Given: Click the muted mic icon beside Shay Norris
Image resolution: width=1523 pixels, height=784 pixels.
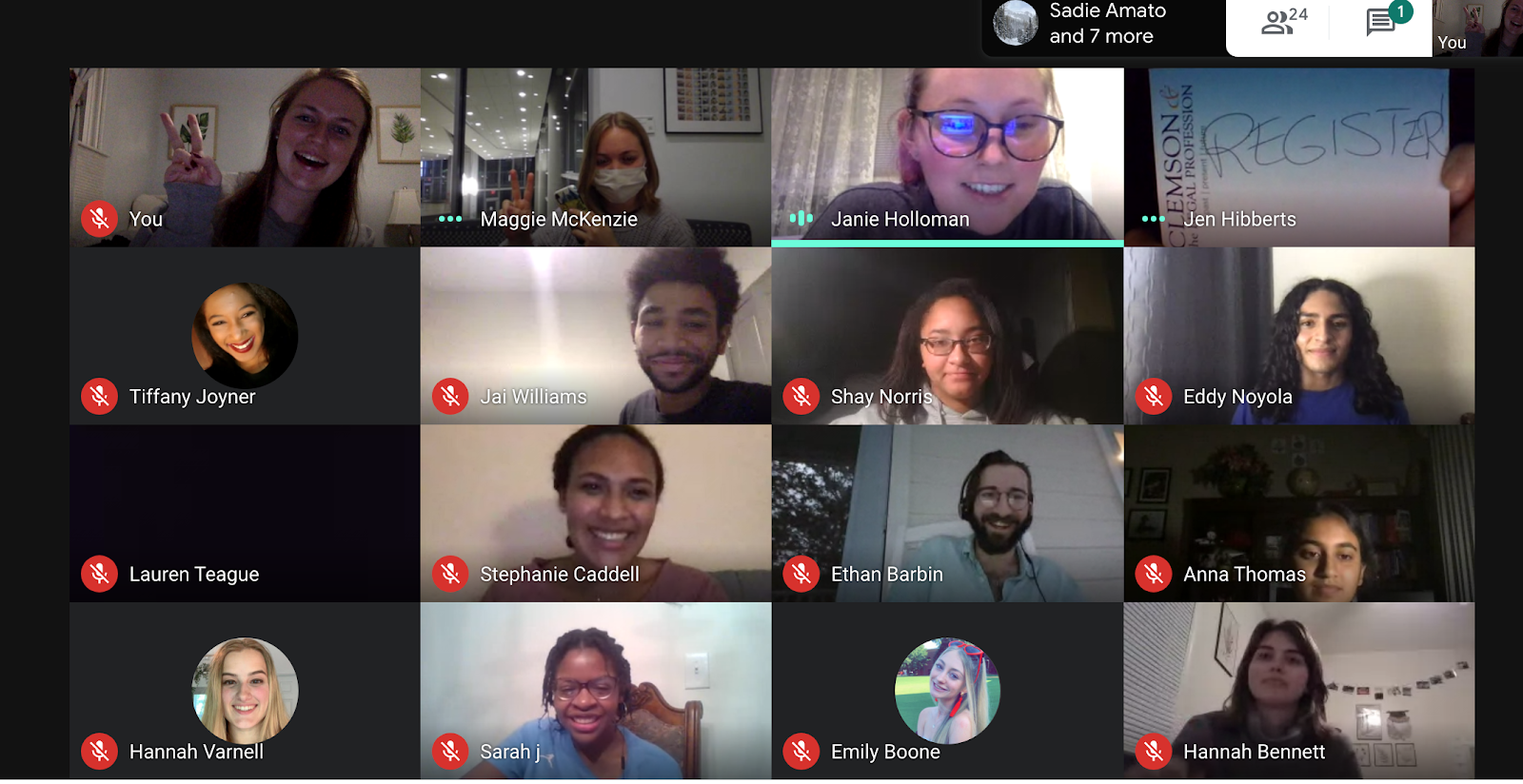Looking at the screenshot, I should point(801,397).
